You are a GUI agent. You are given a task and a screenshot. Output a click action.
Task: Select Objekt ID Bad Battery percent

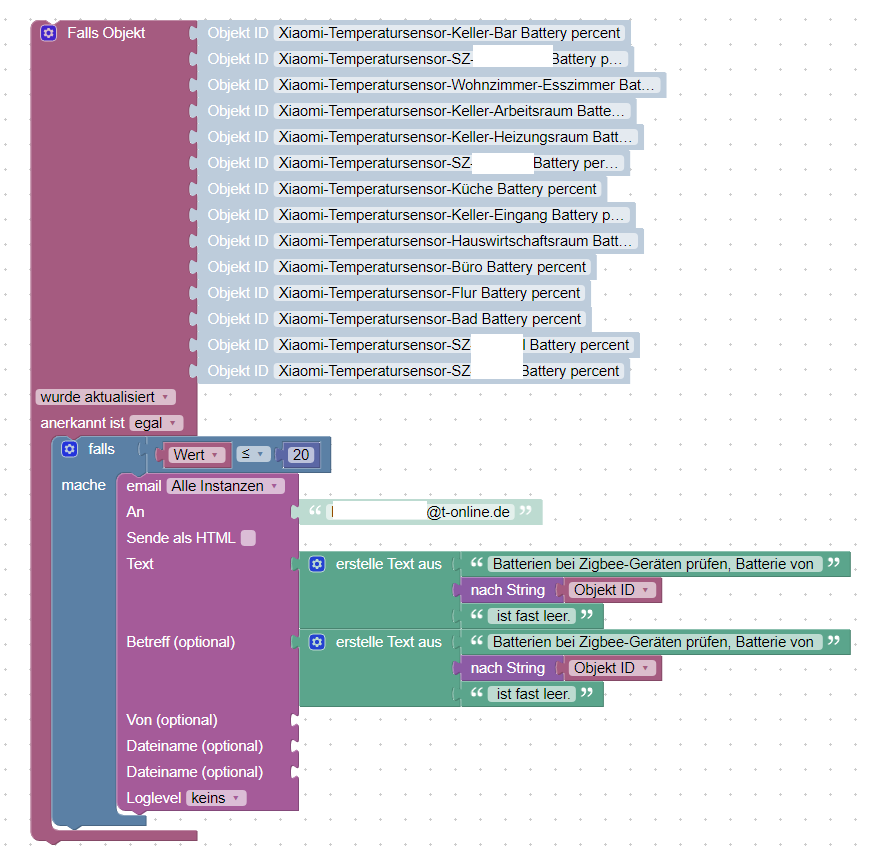click(430, 319)
